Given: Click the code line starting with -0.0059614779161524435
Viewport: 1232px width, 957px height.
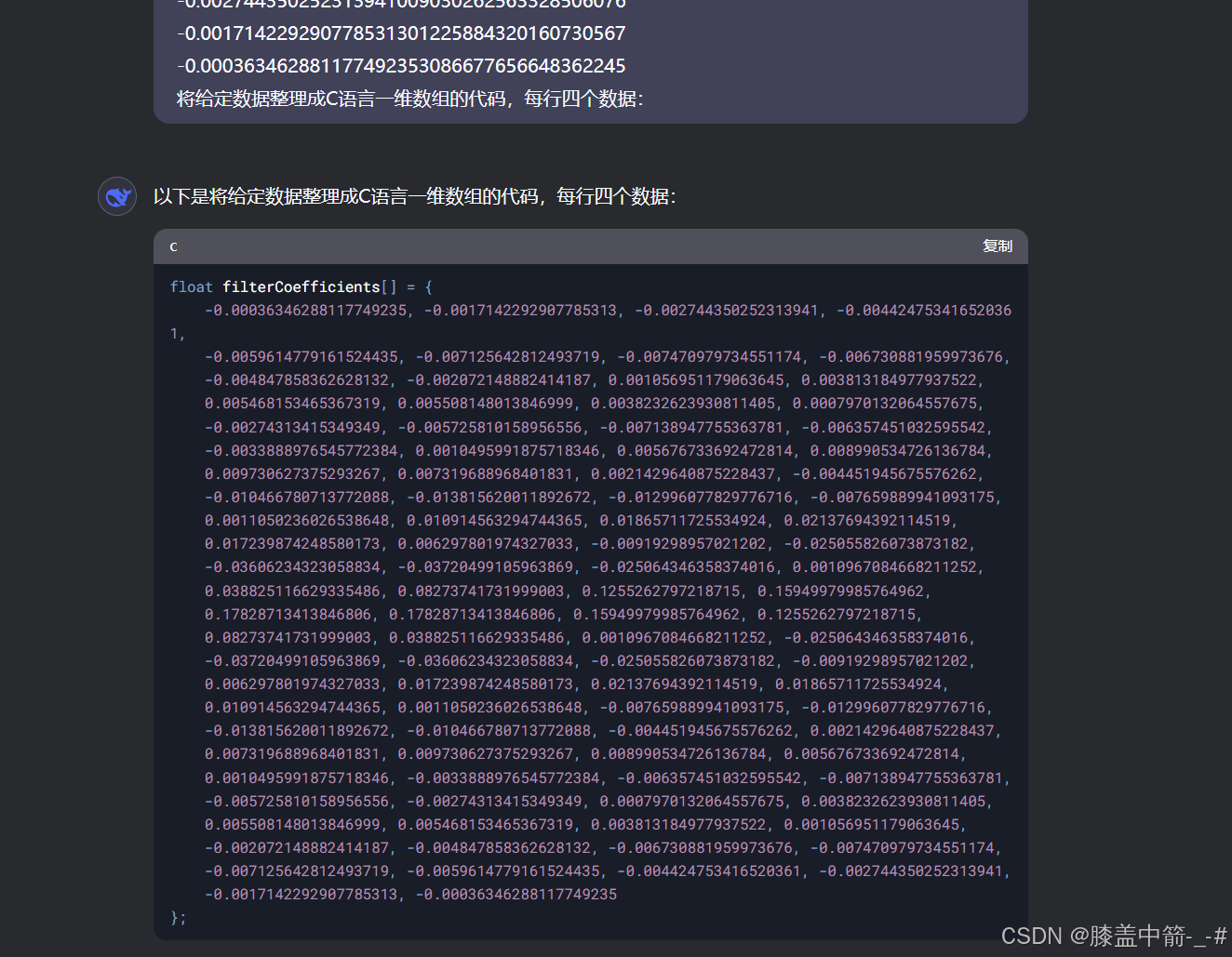Looking at the screenshot, I should [x=607, y=357].
